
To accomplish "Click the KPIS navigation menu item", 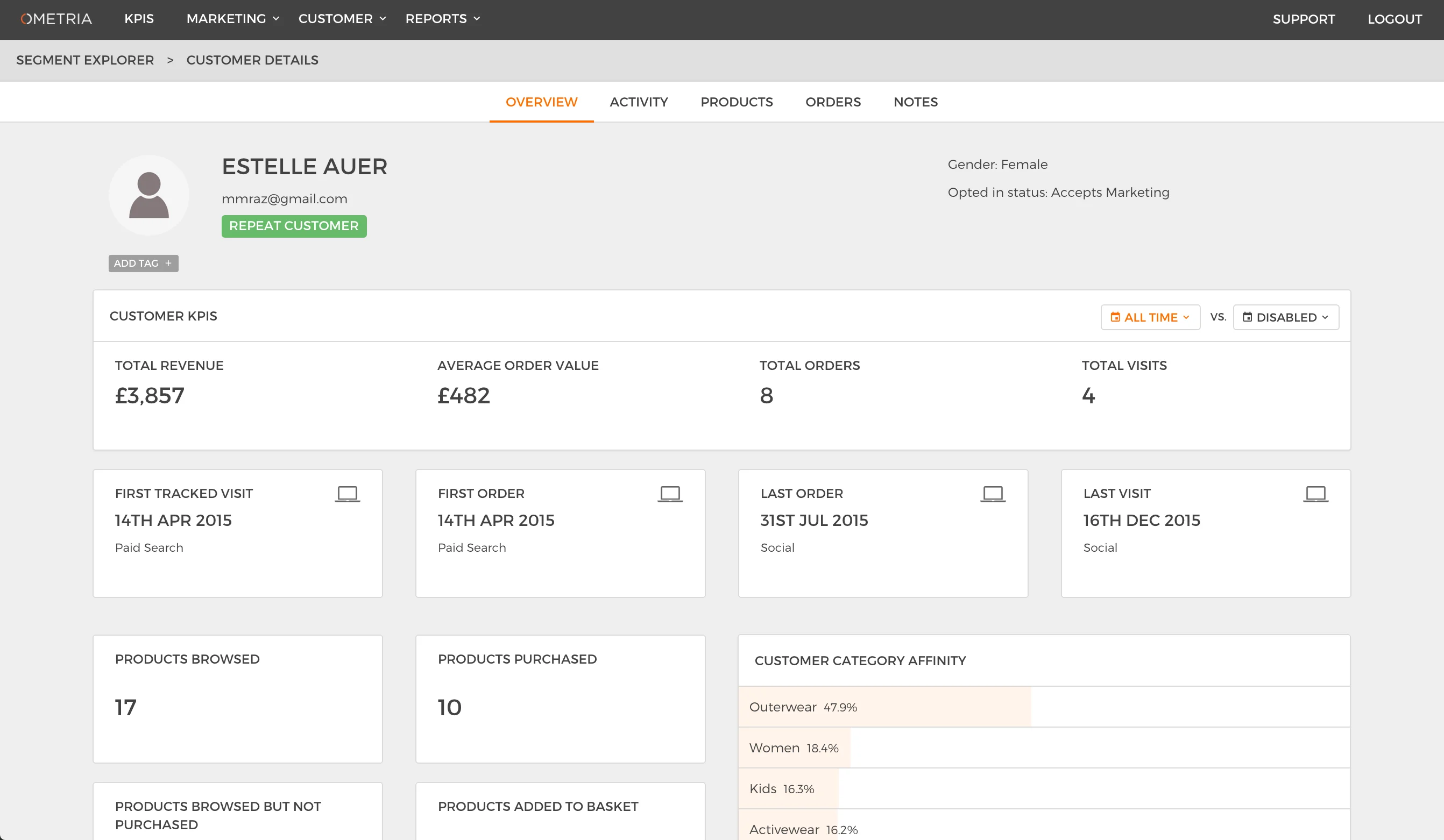I will [x=139, y=18].
